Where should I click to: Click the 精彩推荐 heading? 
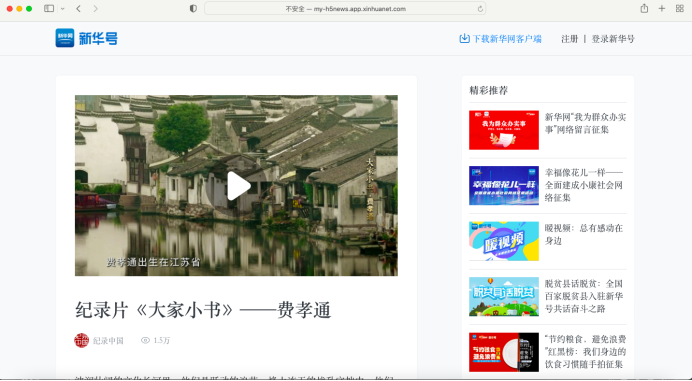coord(489,91)
